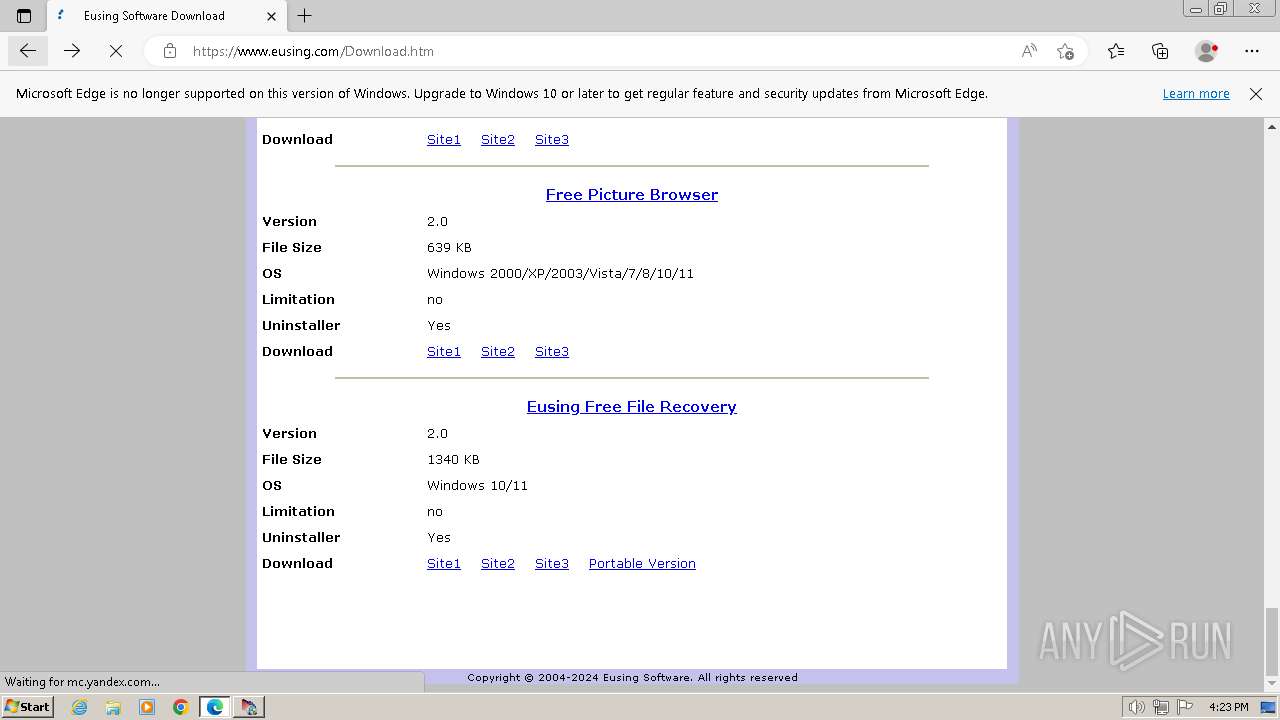Image resolution: width=1280 pixels, height=720 pixels.
Task: View site information via lock icon
Action: (x=170, y=51)
